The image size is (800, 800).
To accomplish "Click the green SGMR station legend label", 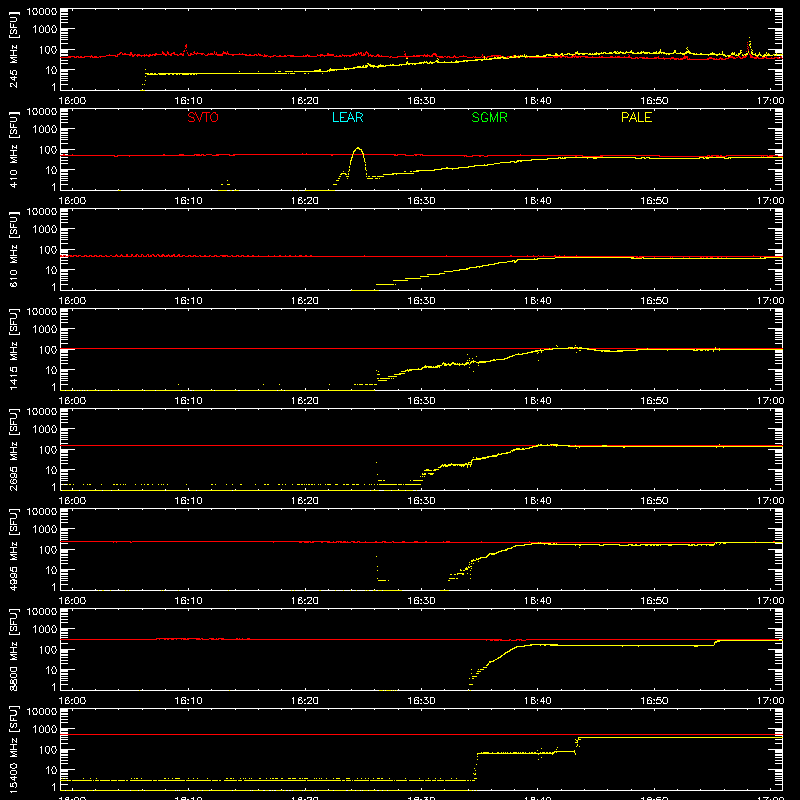I will point(489,117).
